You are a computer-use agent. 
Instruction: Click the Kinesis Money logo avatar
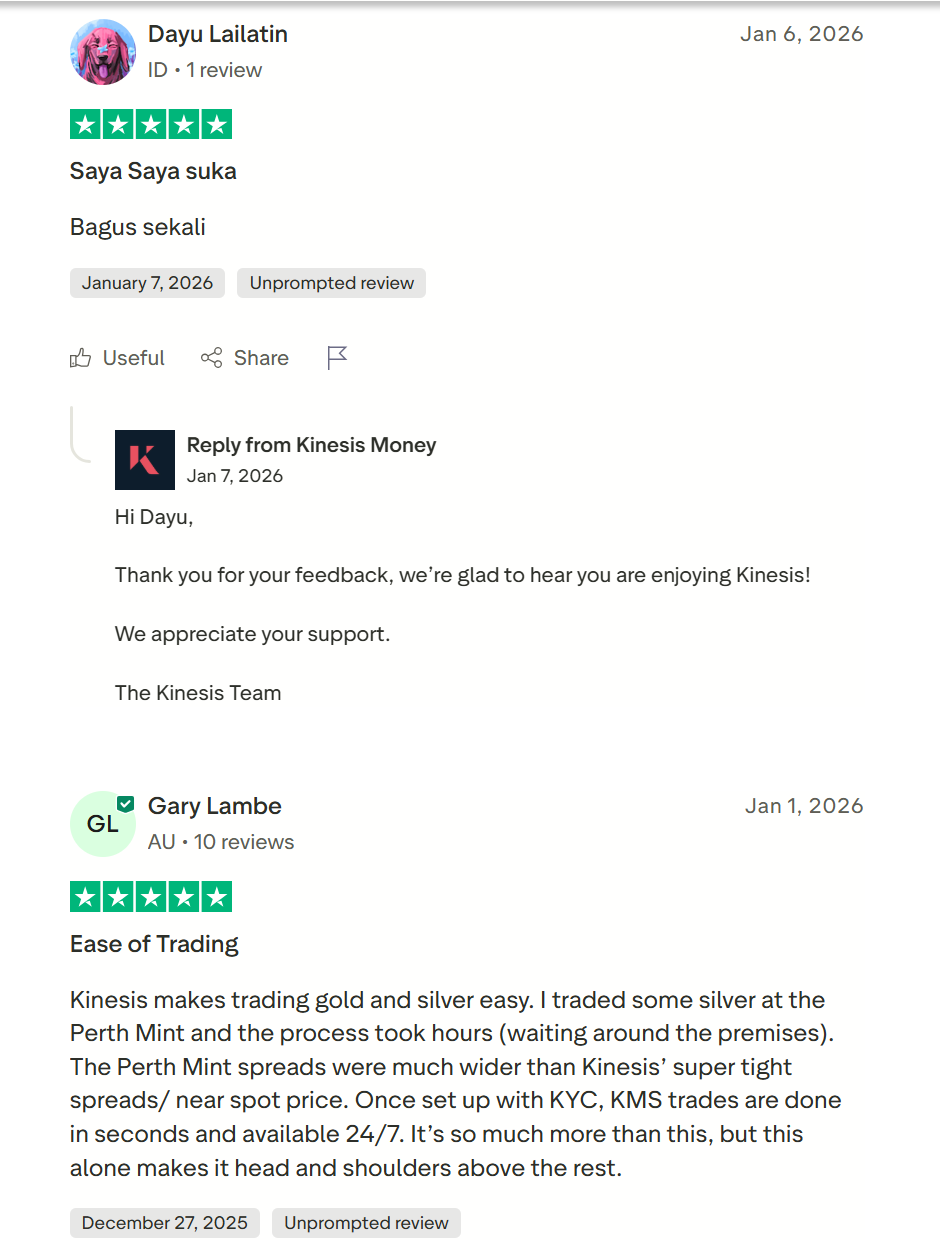(x=144, y=460)
